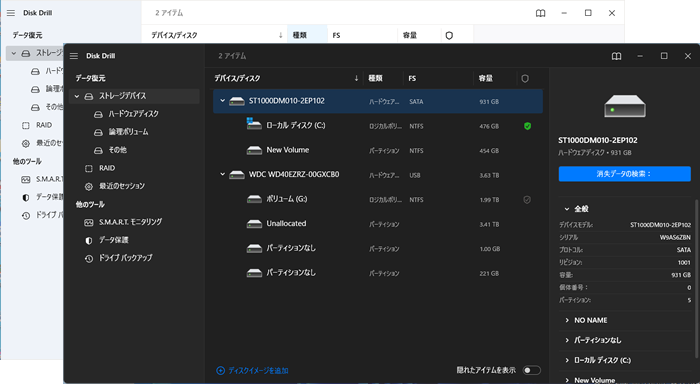Click serial number W9AS6ZBN value
The height and width of the screenshot is (384, 700).
675,238
